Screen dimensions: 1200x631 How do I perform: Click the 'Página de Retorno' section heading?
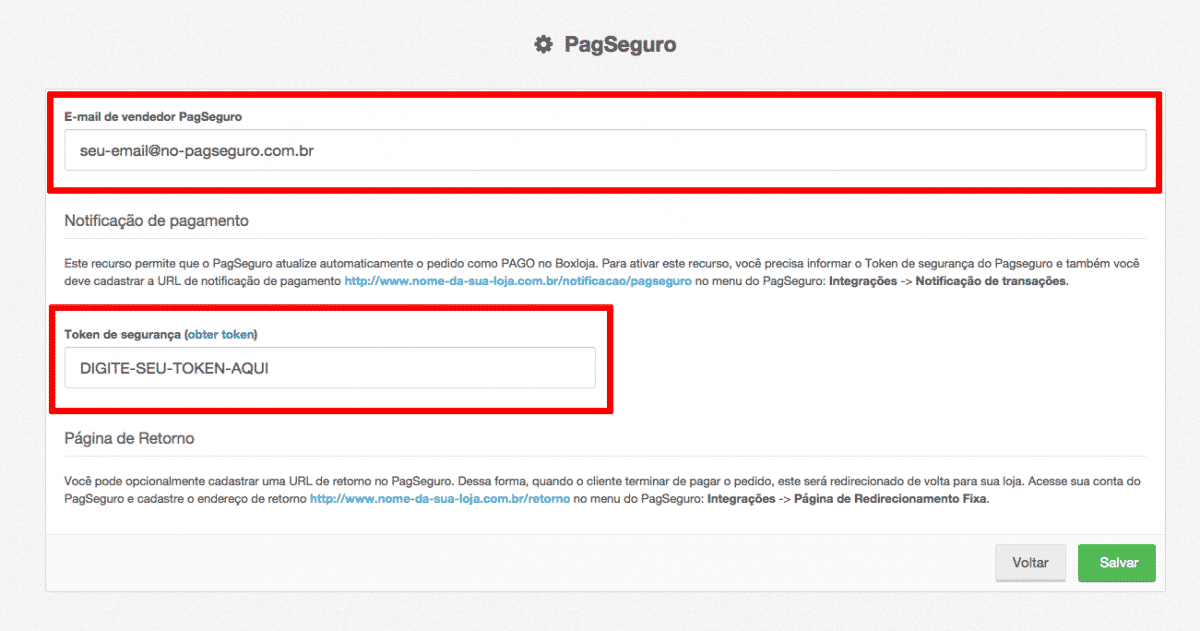click(129, 438)
